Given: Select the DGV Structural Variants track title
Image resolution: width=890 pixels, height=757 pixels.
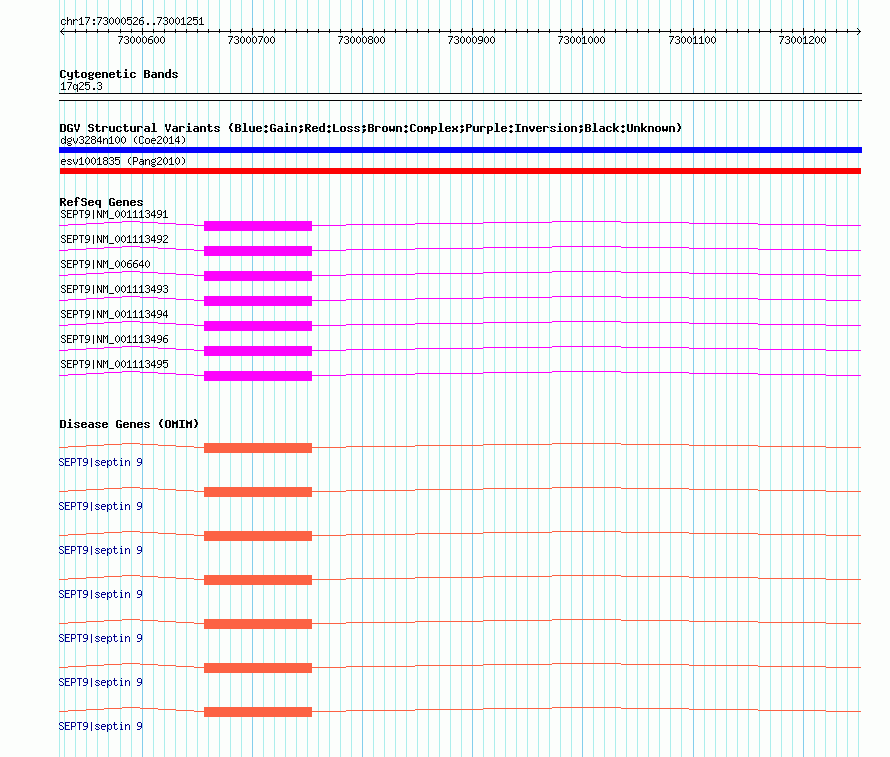Looking at the screenshot, I should pos(371,128).
